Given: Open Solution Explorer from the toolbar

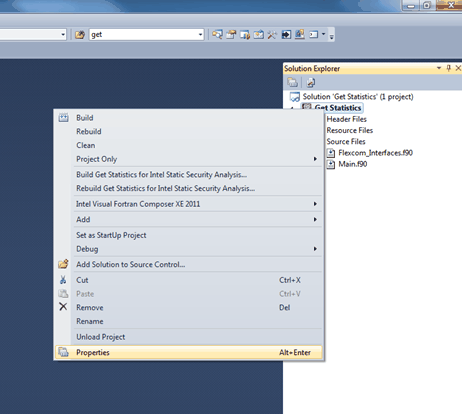Looking at the screenshot, I should 217,34.
